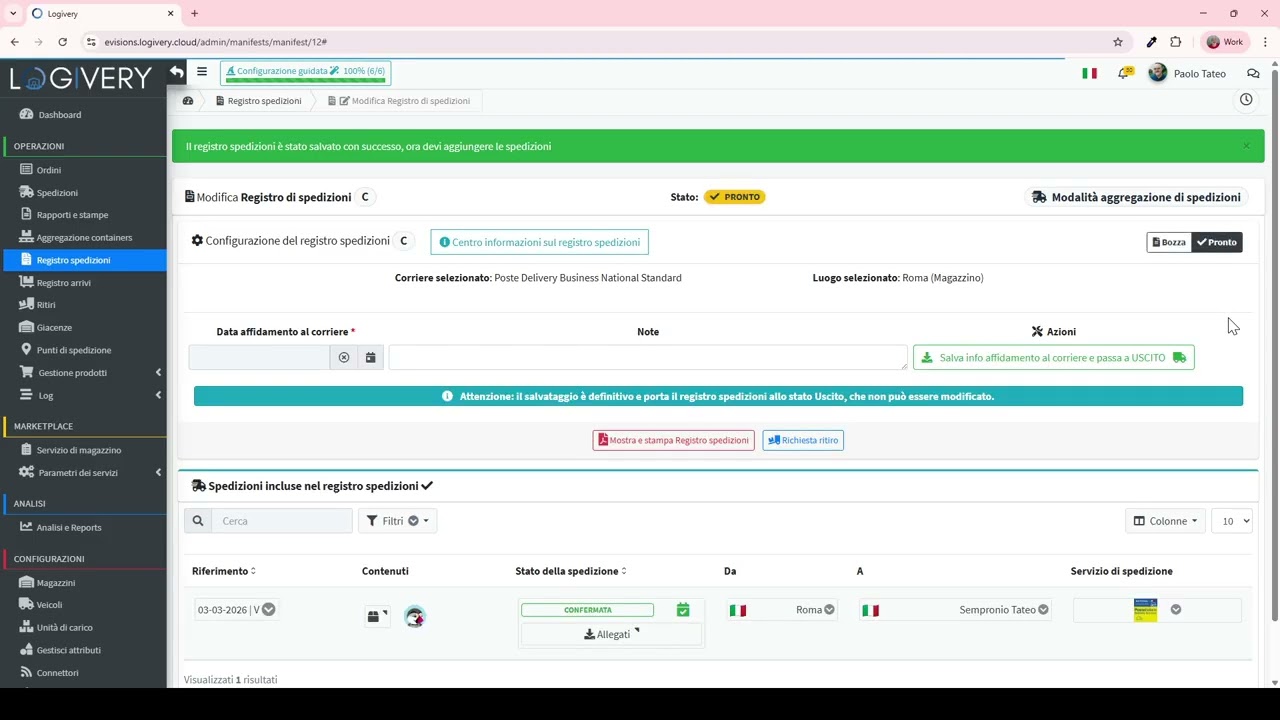Click the C icon beside Configurazione del registro

404,241
